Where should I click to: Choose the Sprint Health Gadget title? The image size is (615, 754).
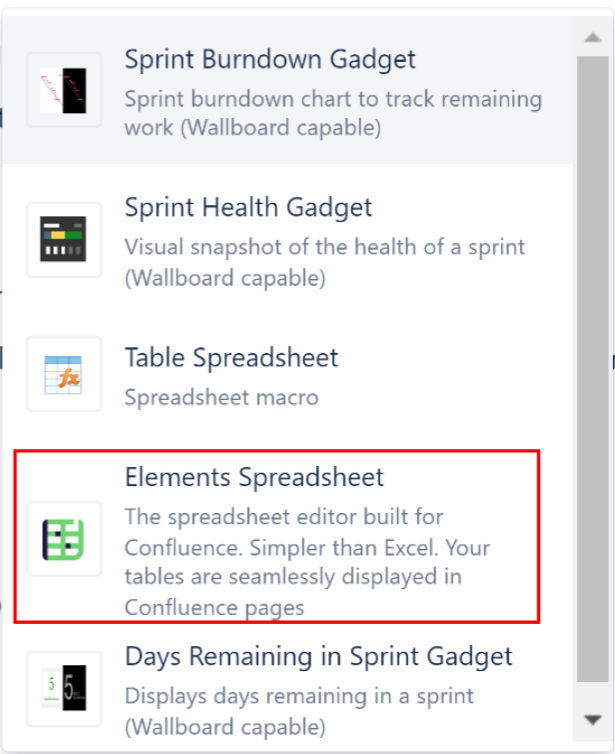[x=248, y=208]
